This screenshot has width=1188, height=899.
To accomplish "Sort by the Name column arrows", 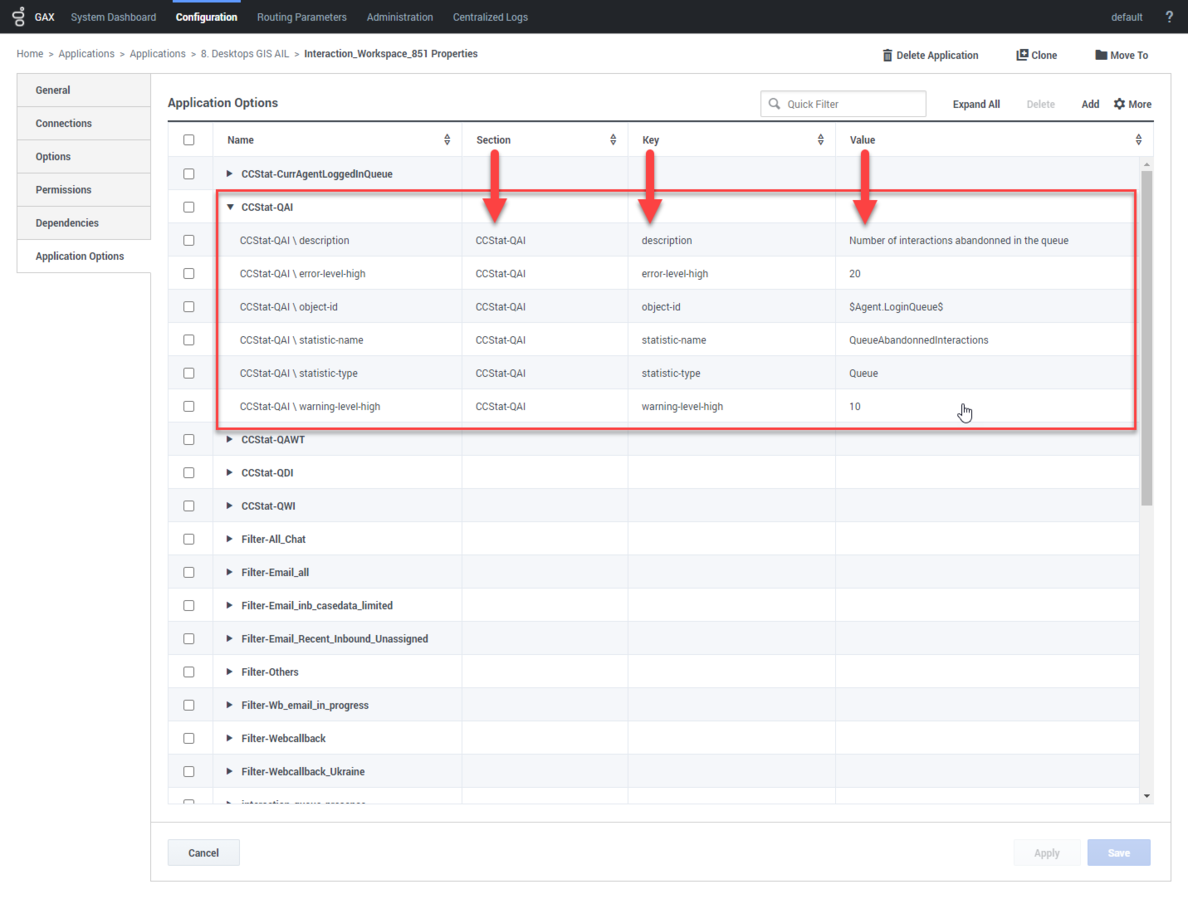I will click(x=447, y=140).
